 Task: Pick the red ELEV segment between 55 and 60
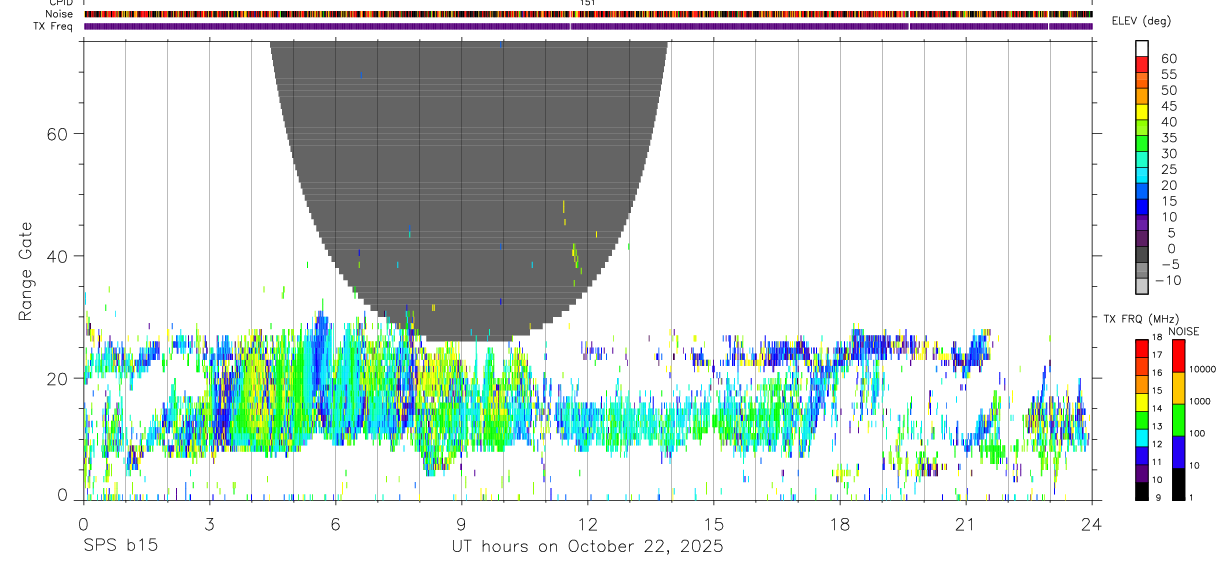1142,64
